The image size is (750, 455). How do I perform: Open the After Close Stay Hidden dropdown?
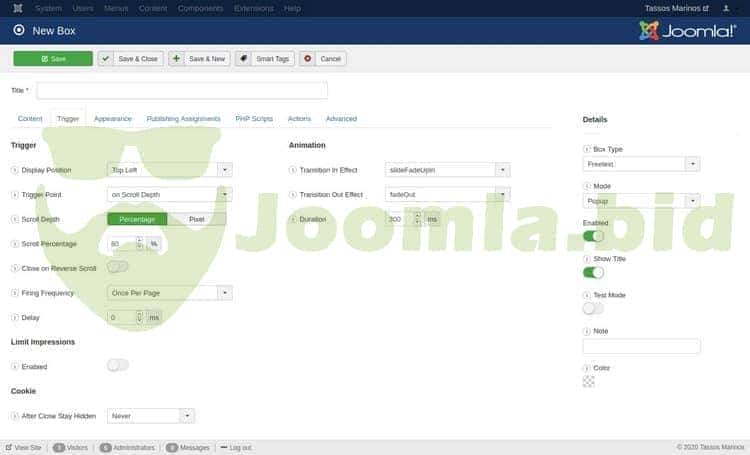(150, 415)
